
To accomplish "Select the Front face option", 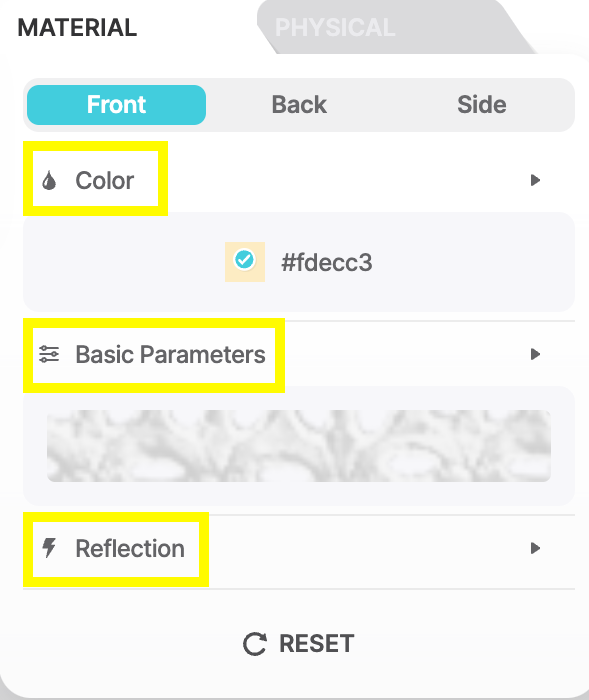I will 116,104.
